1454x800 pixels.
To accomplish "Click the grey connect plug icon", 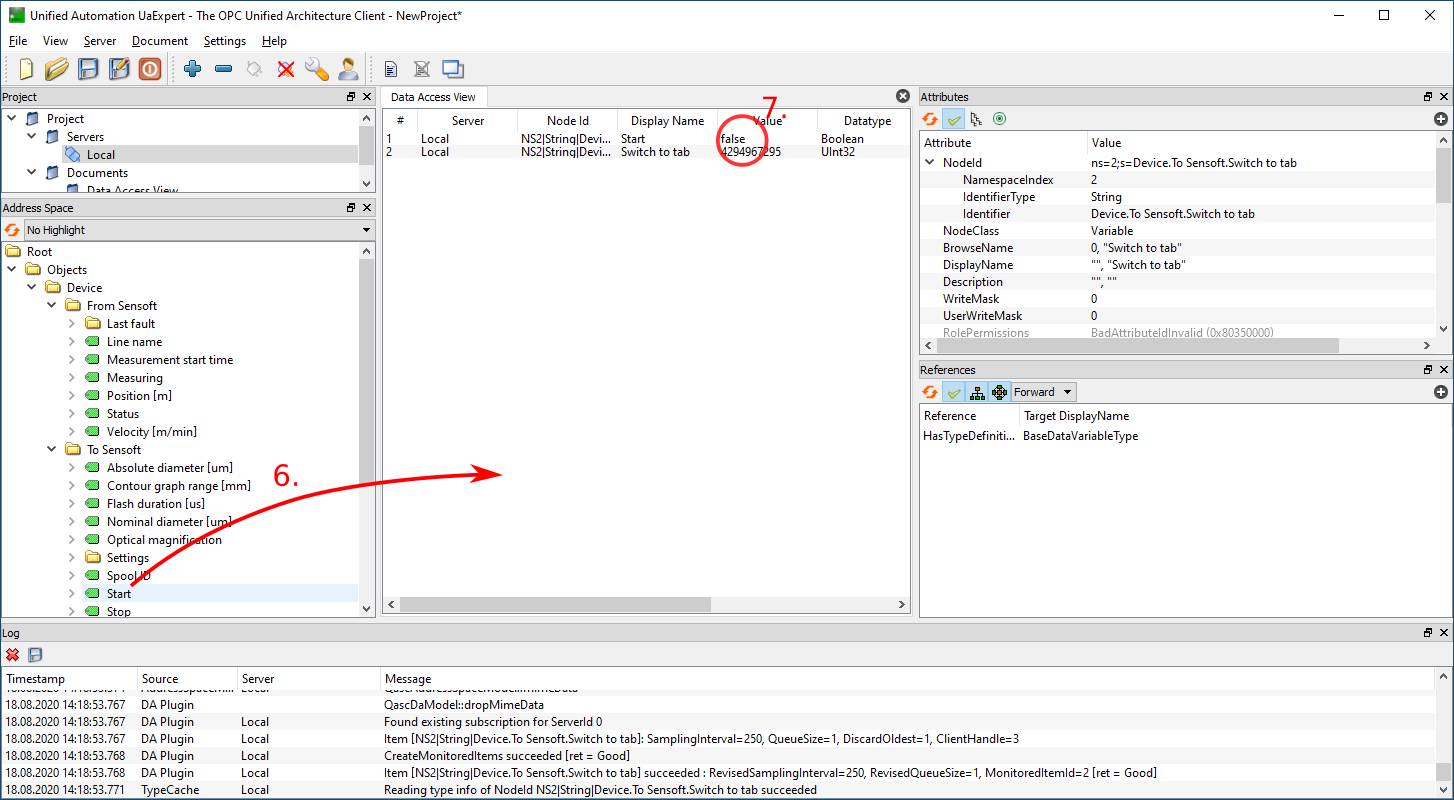I will point(255,69).
